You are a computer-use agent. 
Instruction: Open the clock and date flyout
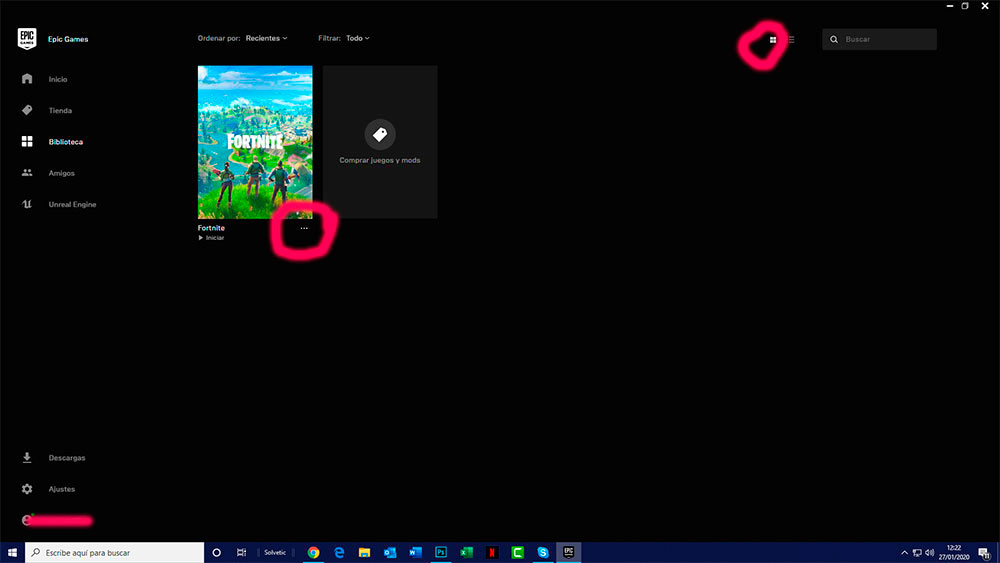click(x=953, y=552)
